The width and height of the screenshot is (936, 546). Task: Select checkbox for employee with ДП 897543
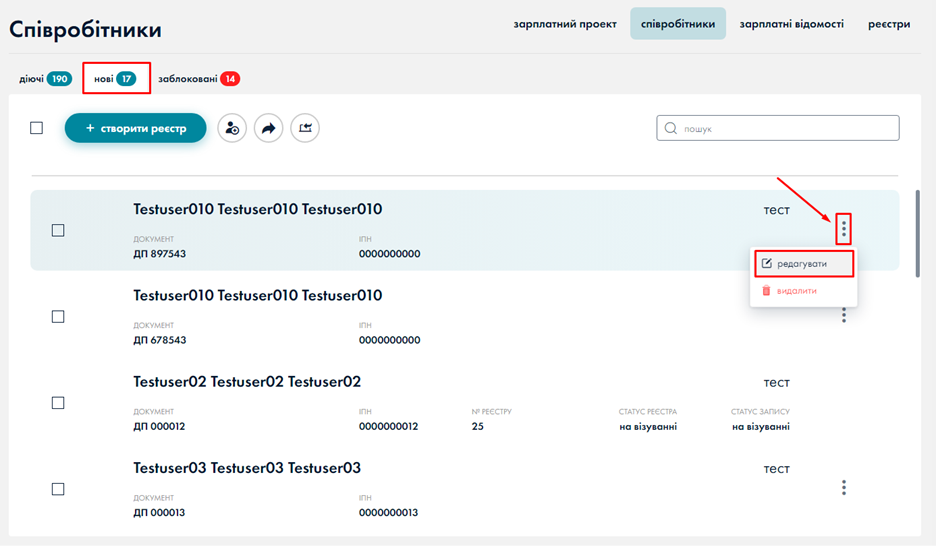tap(58, 230)
